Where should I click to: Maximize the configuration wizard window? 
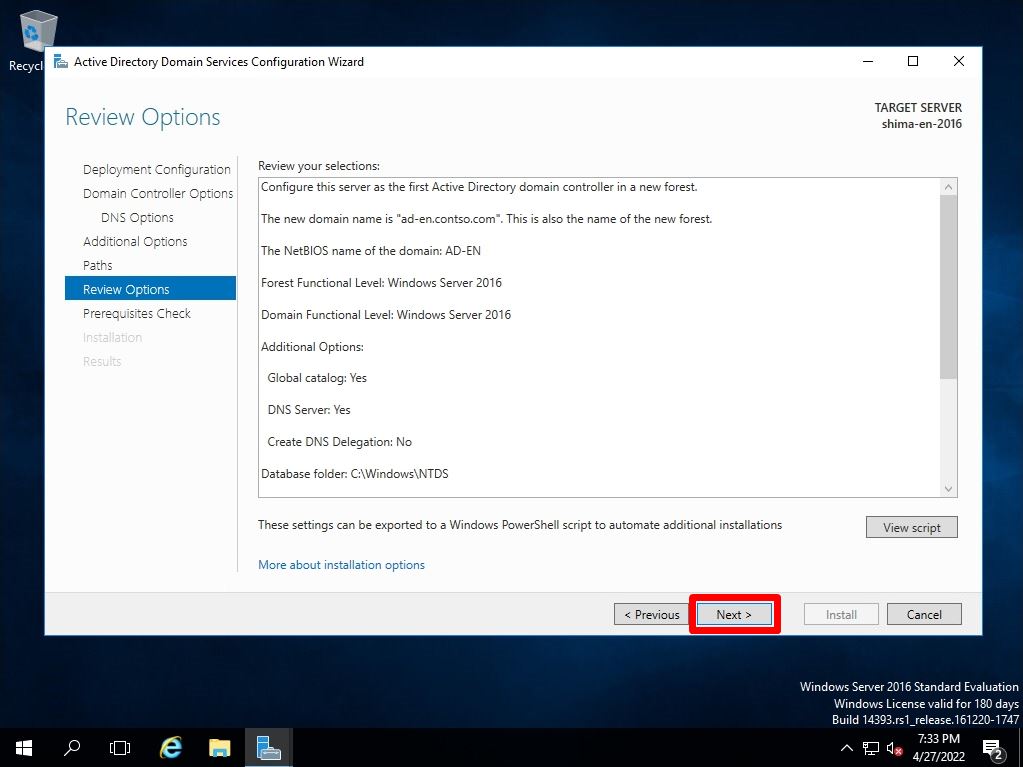pos(913,61)
